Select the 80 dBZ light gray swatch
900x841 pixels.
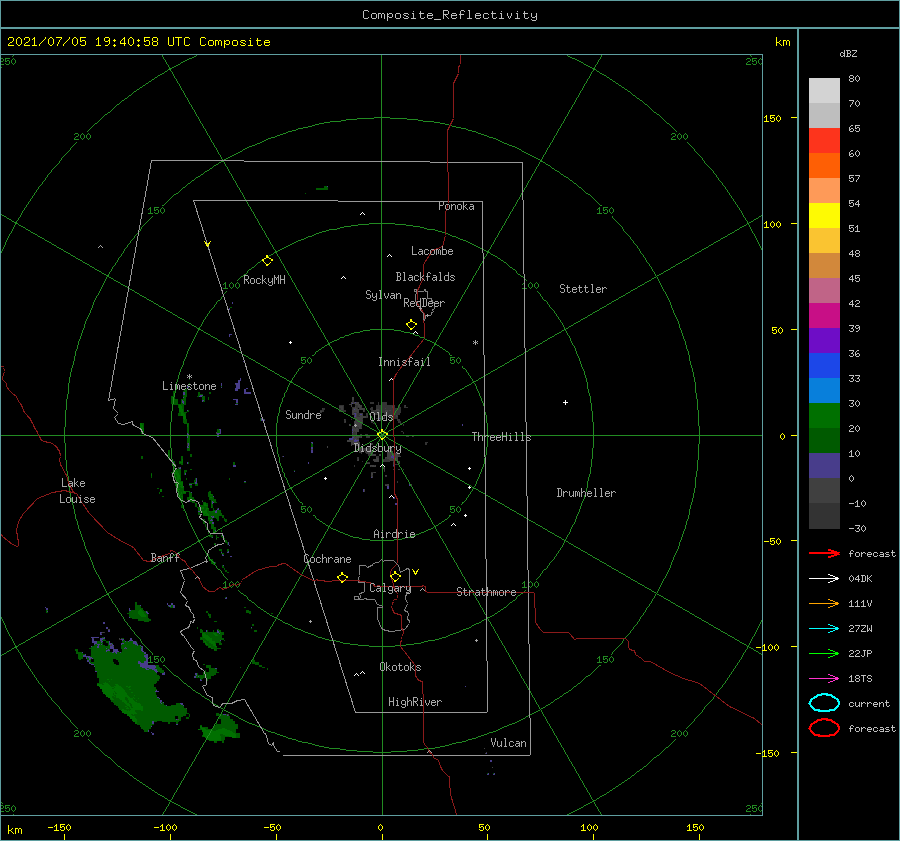click(x=824, y=91)
